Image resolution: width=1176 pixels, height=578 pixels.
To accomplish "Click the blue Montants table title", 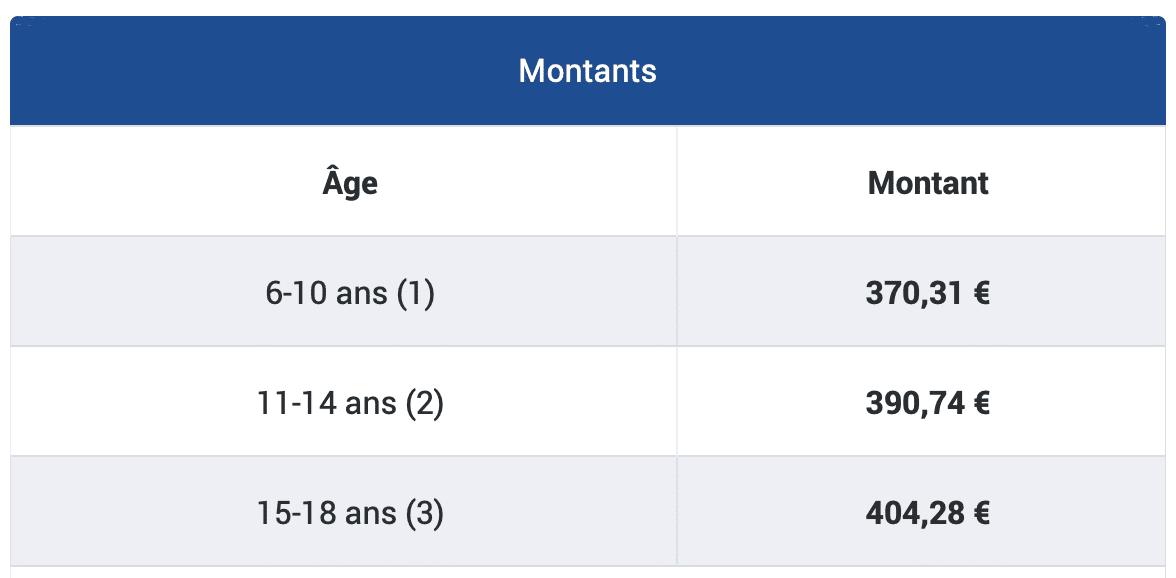I will coord(588,72).
